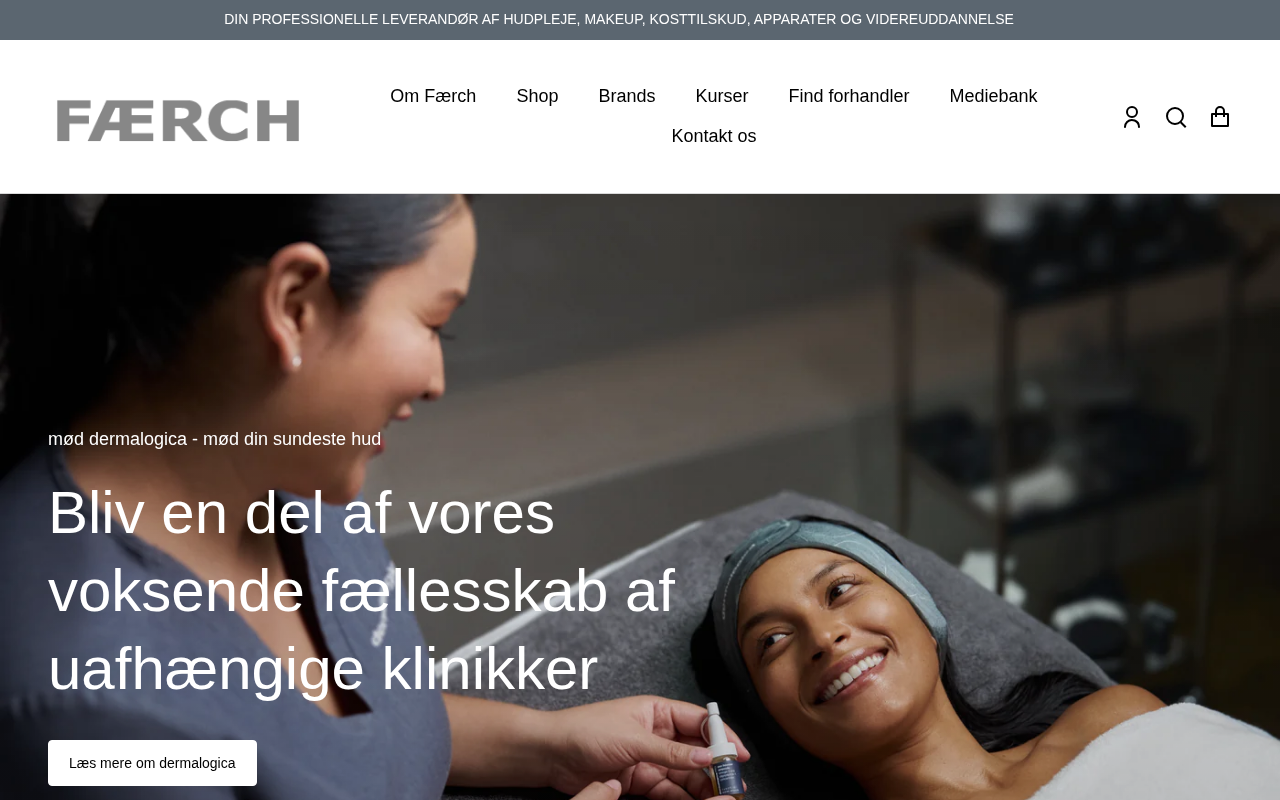
Task: Go to Find forhandler page
Action: point(849,96)
